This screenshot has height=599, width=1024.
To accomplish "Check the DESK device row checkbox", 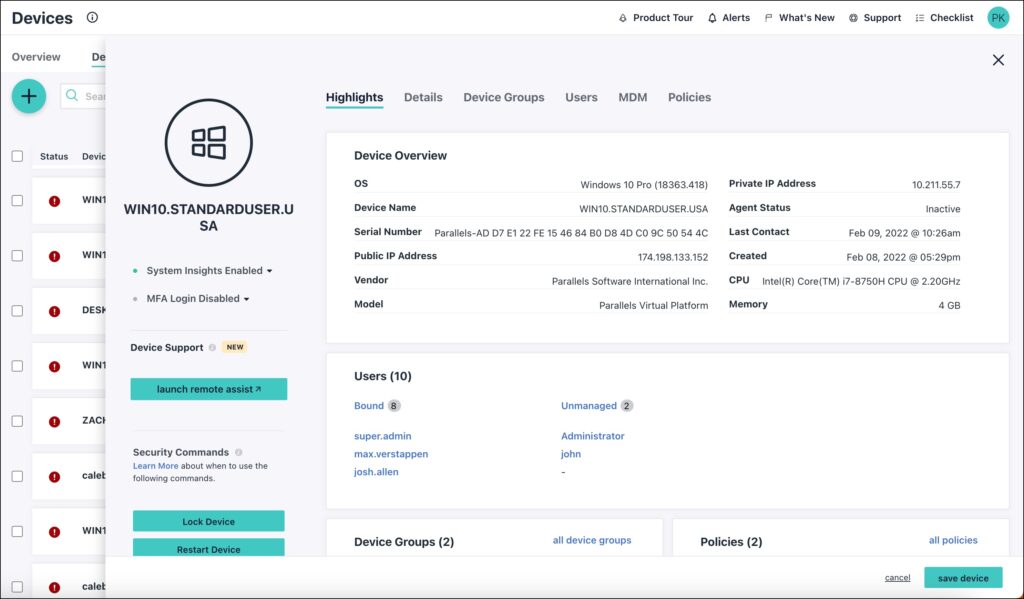I will pyautogui.click(x=17, y=311).
